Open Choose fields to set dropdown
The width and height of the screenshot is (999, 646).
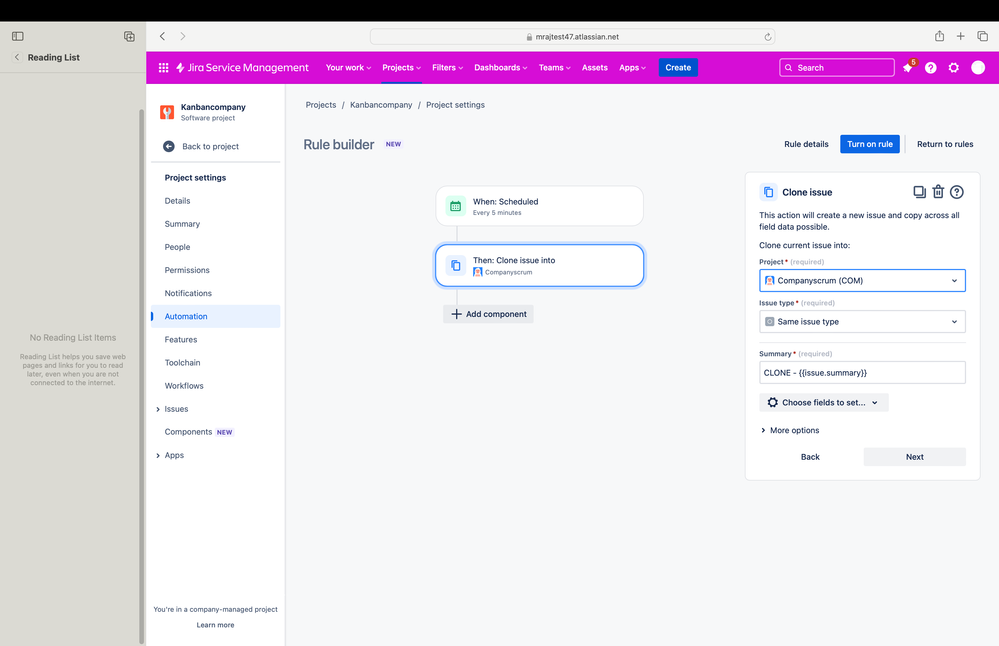(824, 403)
